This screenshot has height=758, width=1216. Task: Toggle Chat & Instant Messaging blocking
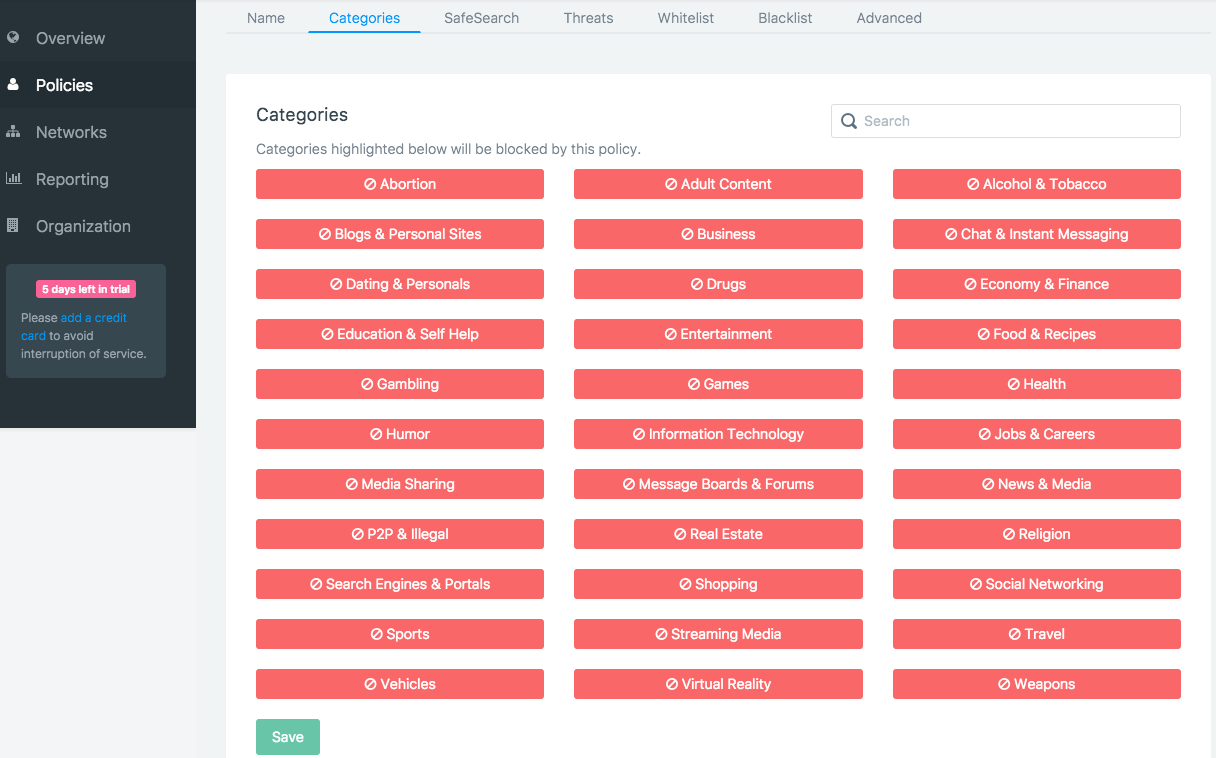[x=1037, y=234]
